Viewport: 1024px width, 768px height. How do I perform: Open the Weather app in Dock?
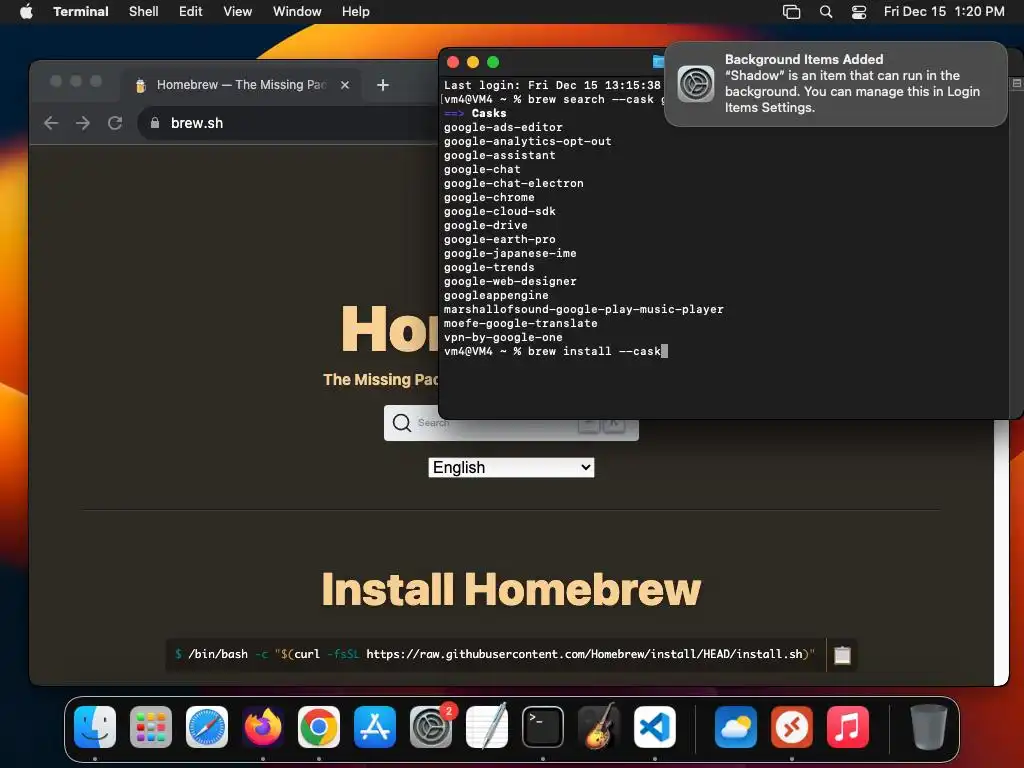pyautogui.click(x=736, y=727)
